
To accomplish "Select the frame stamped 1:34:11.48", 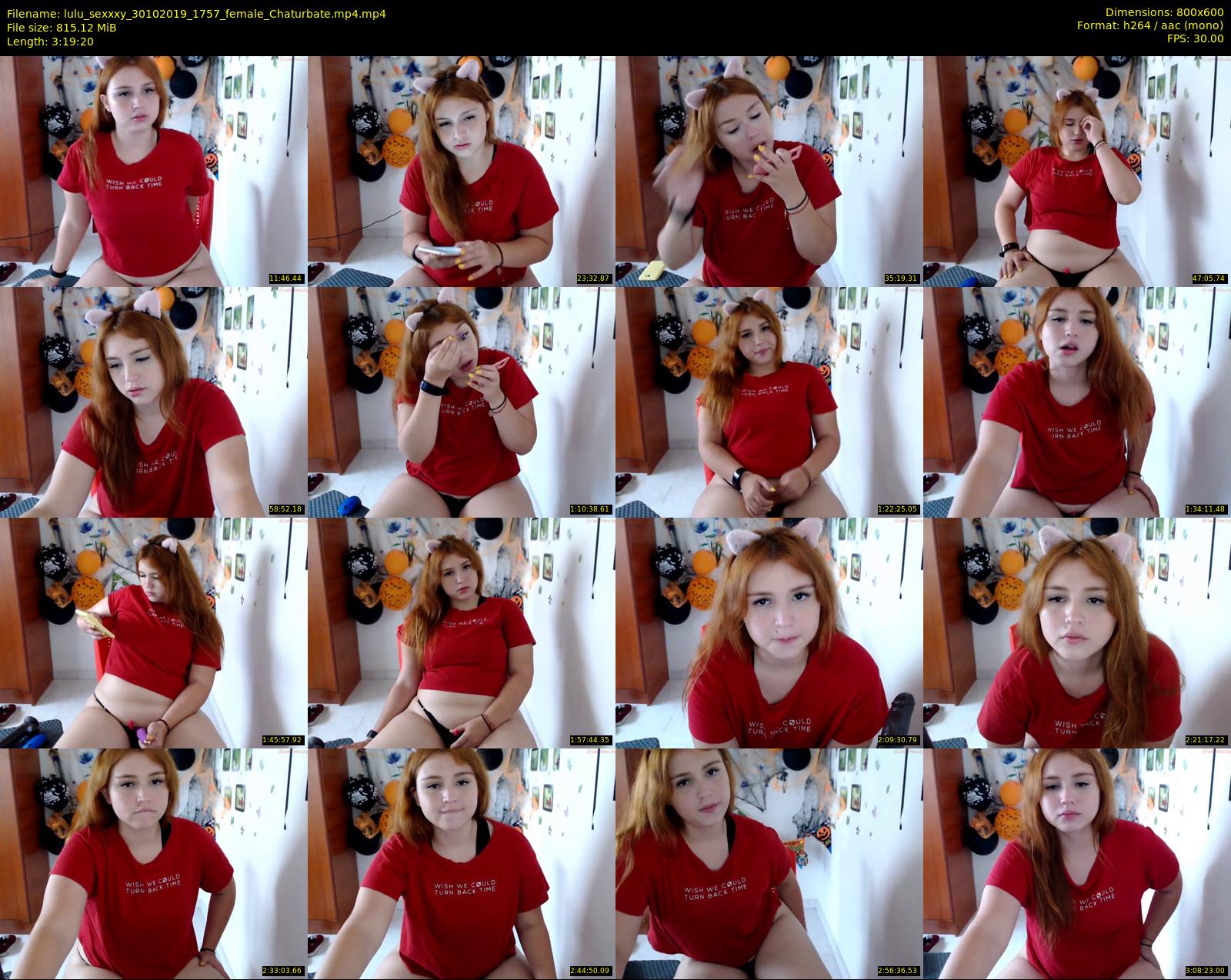I will point(1077,402).
